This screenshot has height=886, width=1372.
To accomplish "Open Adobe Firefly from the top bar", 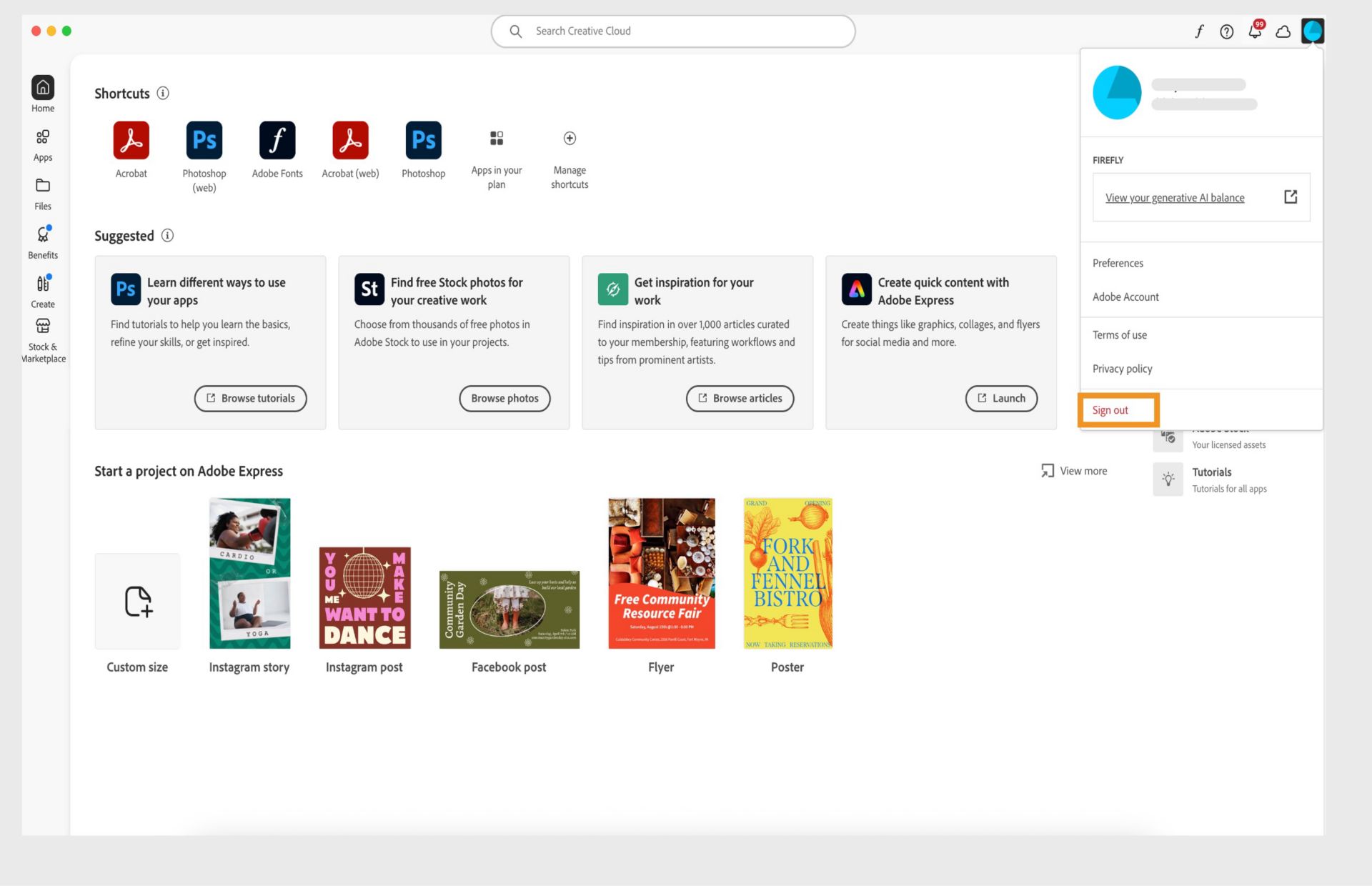I will (x=1199, y=31).
